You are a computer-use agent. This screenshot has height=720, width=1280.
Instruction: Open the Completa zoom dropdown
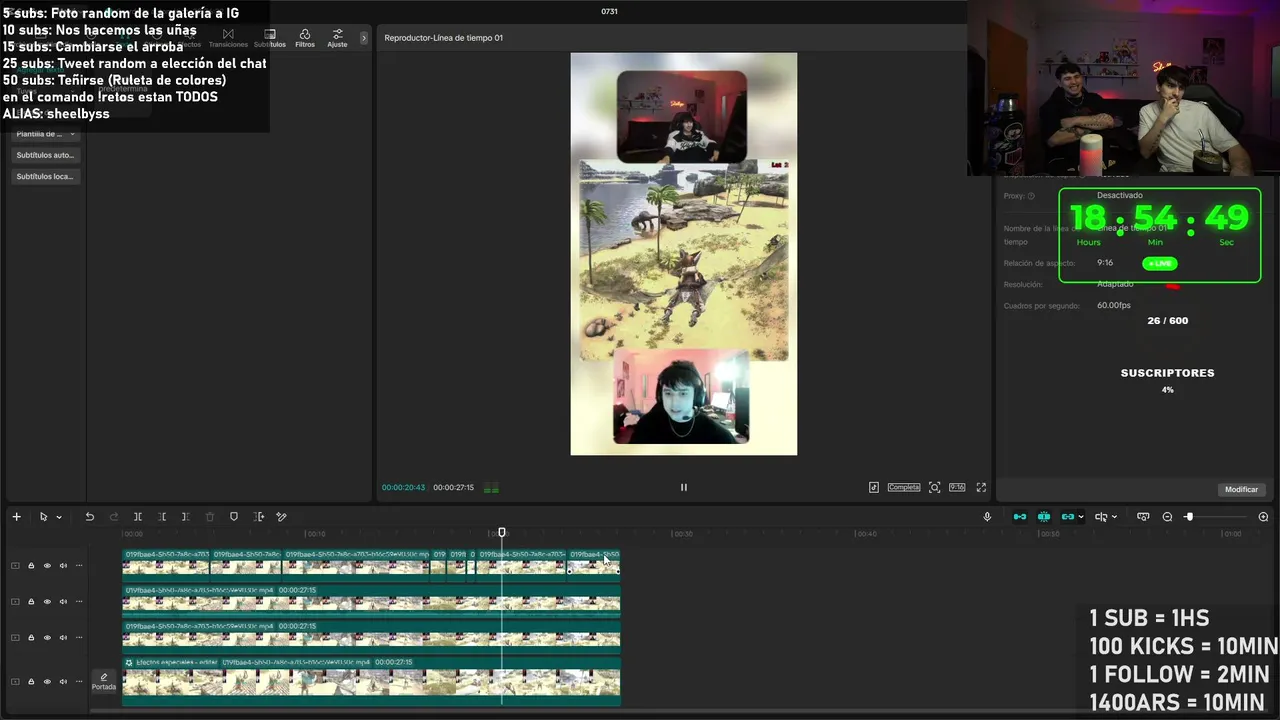tap(904, 487)
